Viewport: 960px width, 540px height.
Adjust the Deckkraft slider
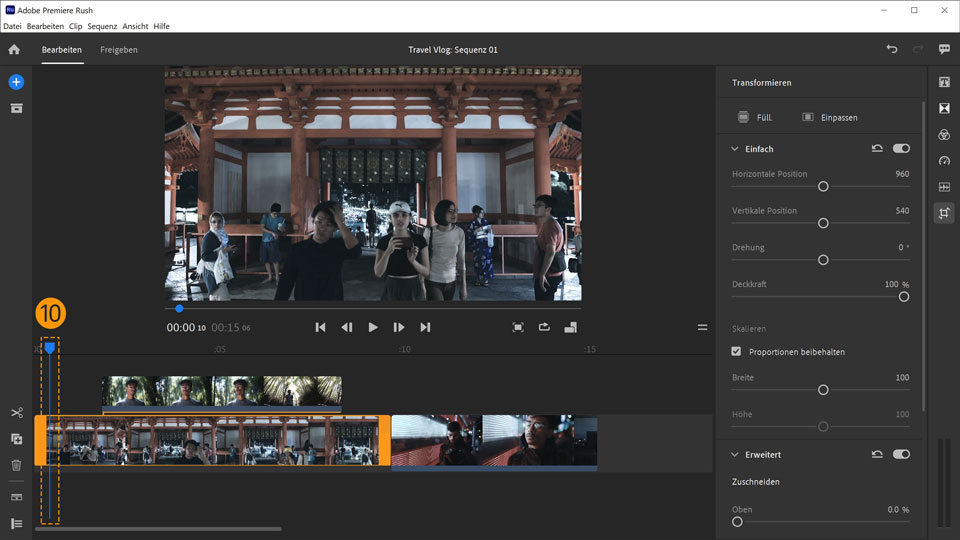tap(904, 297)
